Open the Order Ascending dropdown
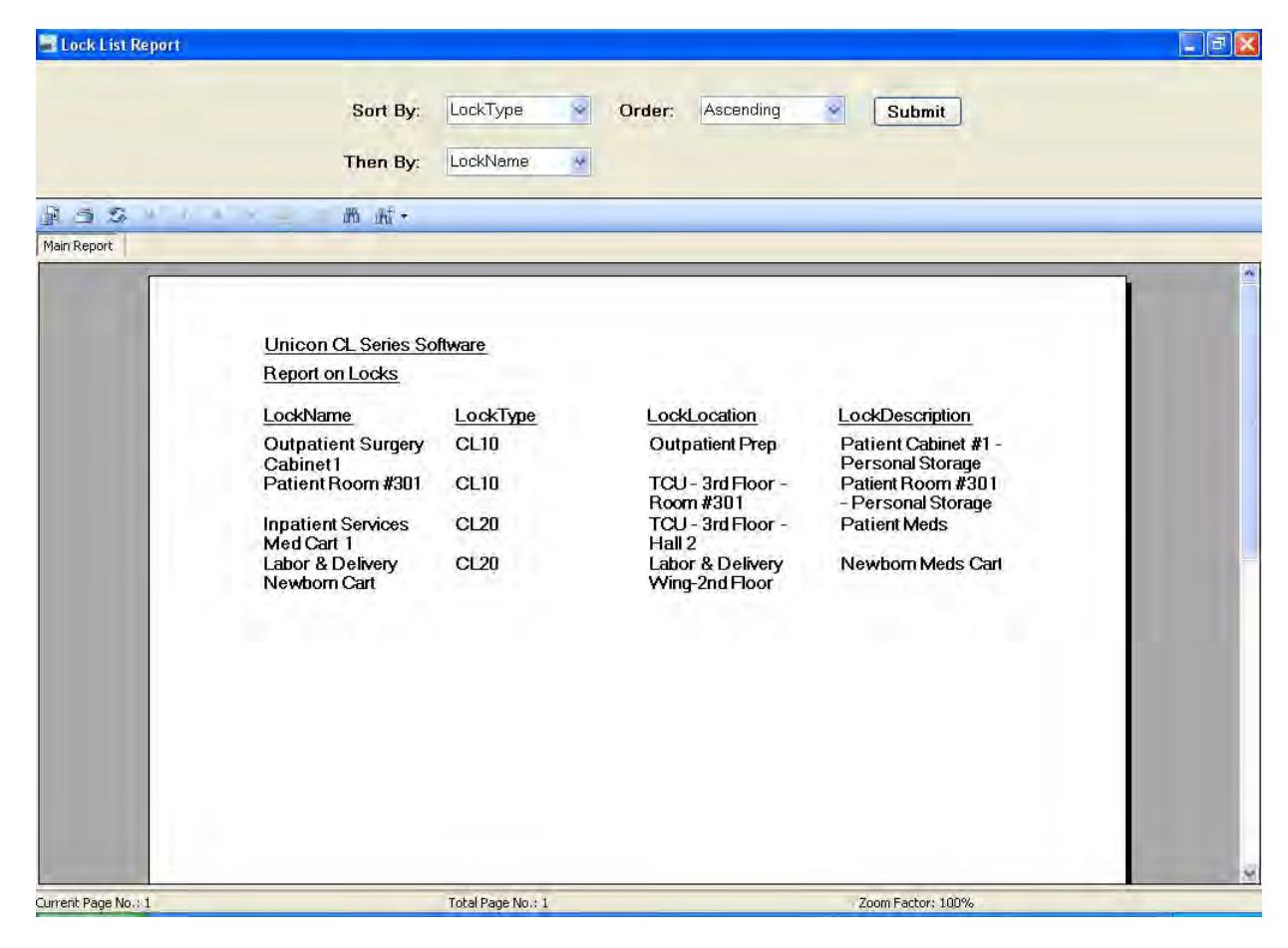Screen dimensions: 1288x948 pos(834,110)
